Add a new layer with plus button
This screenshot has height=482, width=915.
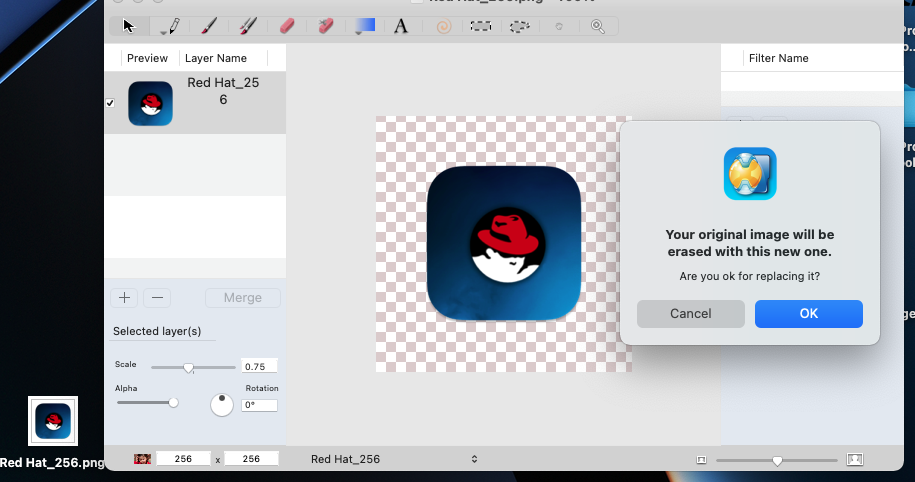124,298
